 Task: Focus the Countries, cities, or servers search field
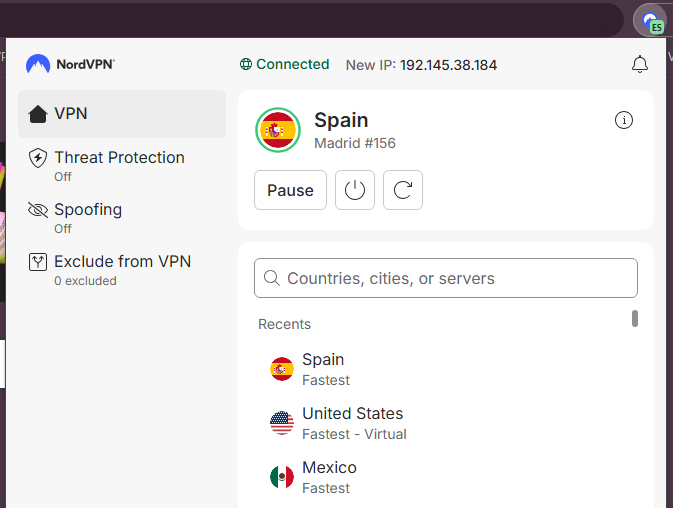pyautogui.click(x=446, y=278)
